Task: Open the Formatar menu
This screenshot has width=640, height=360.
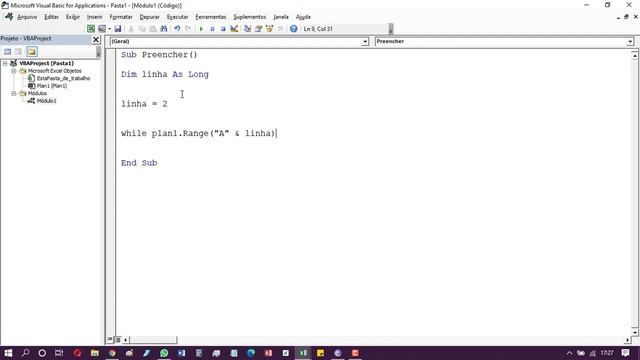Action: [121, 17]
